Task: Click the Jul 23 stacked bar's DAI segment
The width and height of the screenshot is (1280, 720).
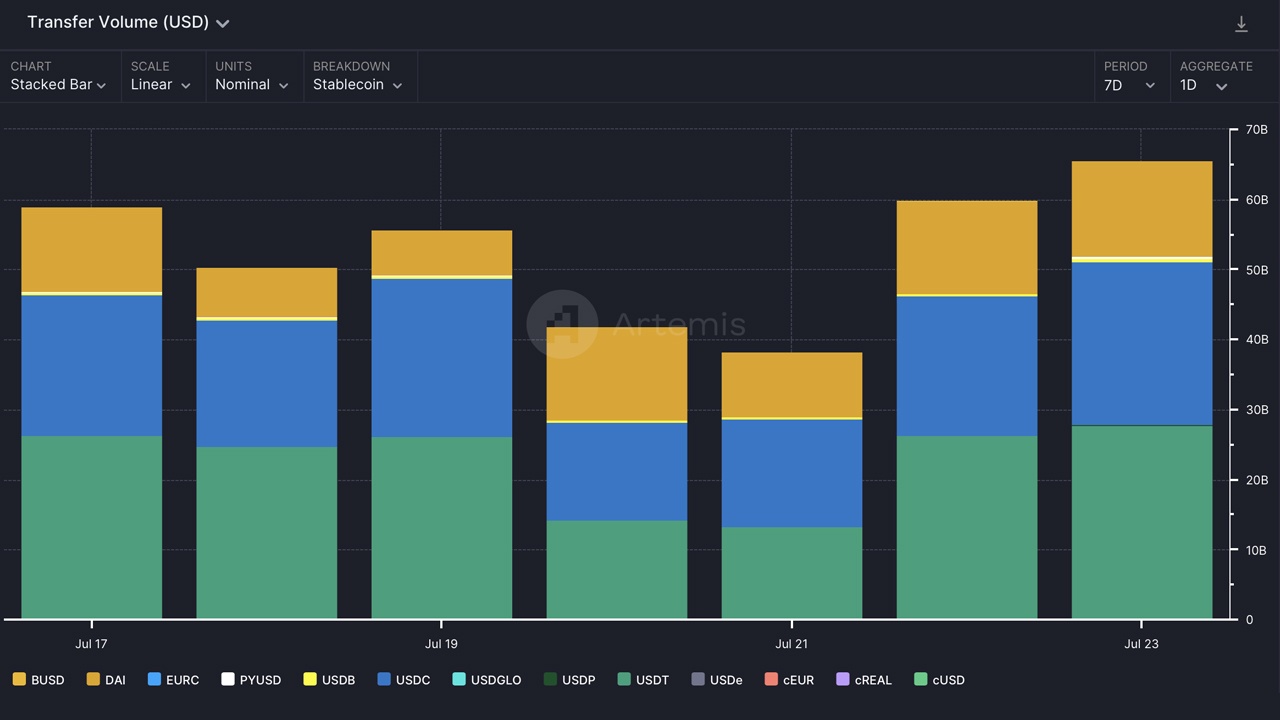Action: pyautogui.click(x=1141, y=208)
